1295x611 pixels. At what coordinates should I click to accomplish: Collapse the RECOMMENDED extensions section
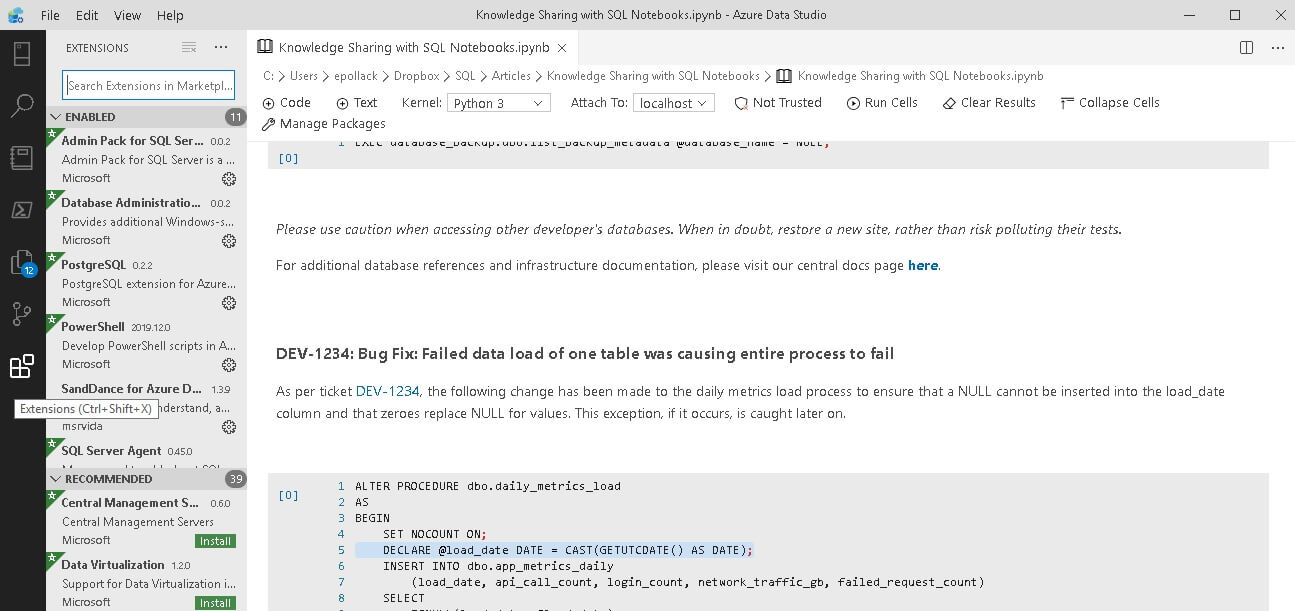pos(146,479)
